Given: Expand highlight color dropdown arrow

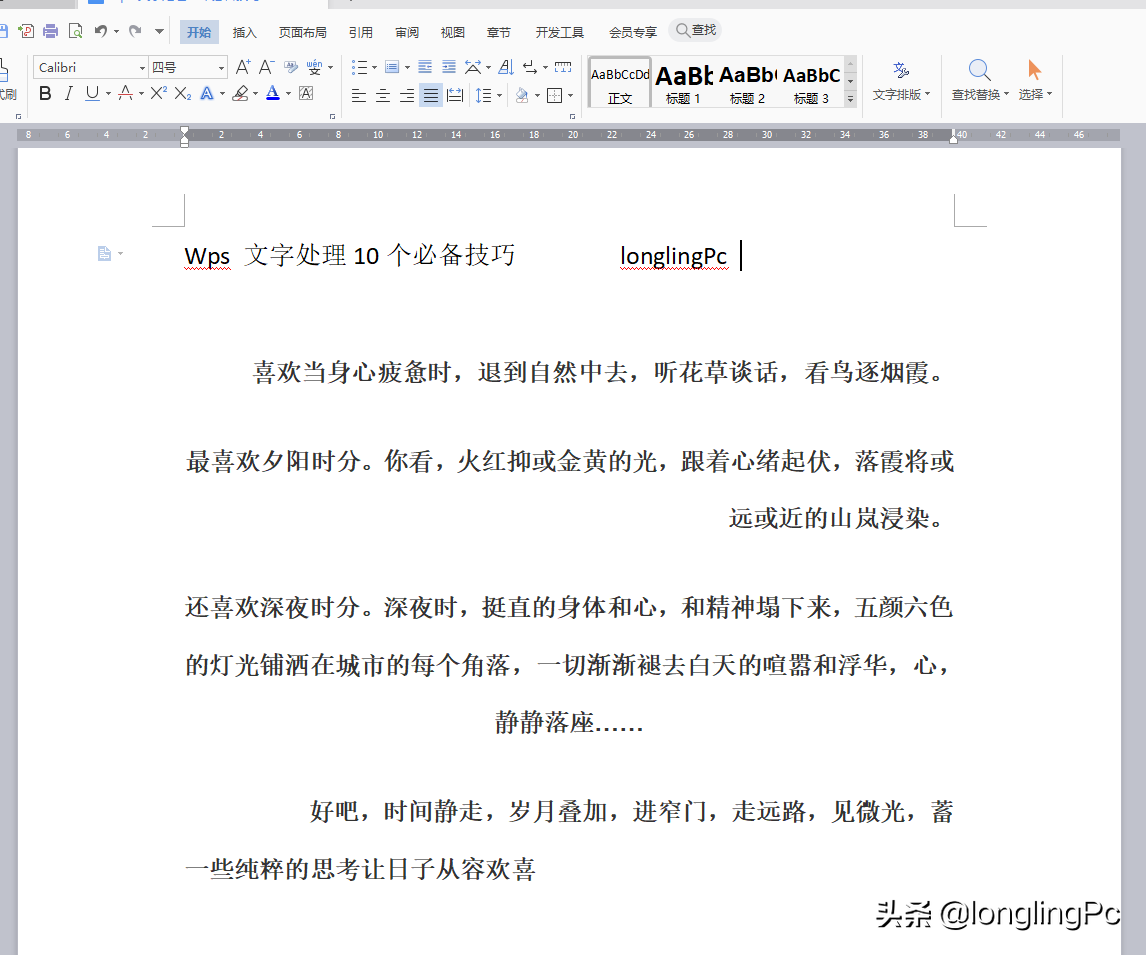Looking at the screenshot, I should click(255, 94).
